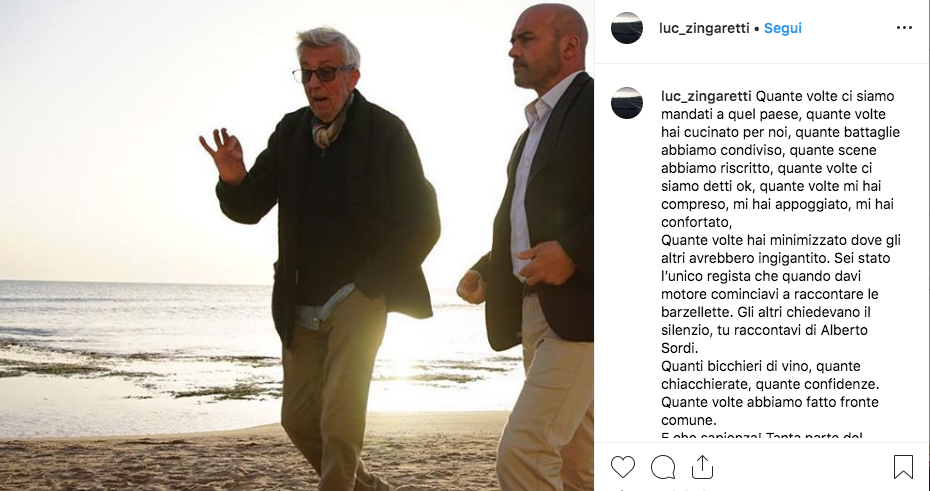Open comments via the speech bubble icon
This screenshot has height=491, width=930.
(663, 467)
